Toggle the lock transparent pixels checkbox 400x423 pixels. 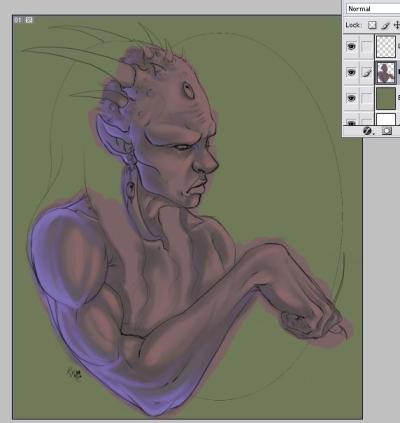(x=372, y=25)
